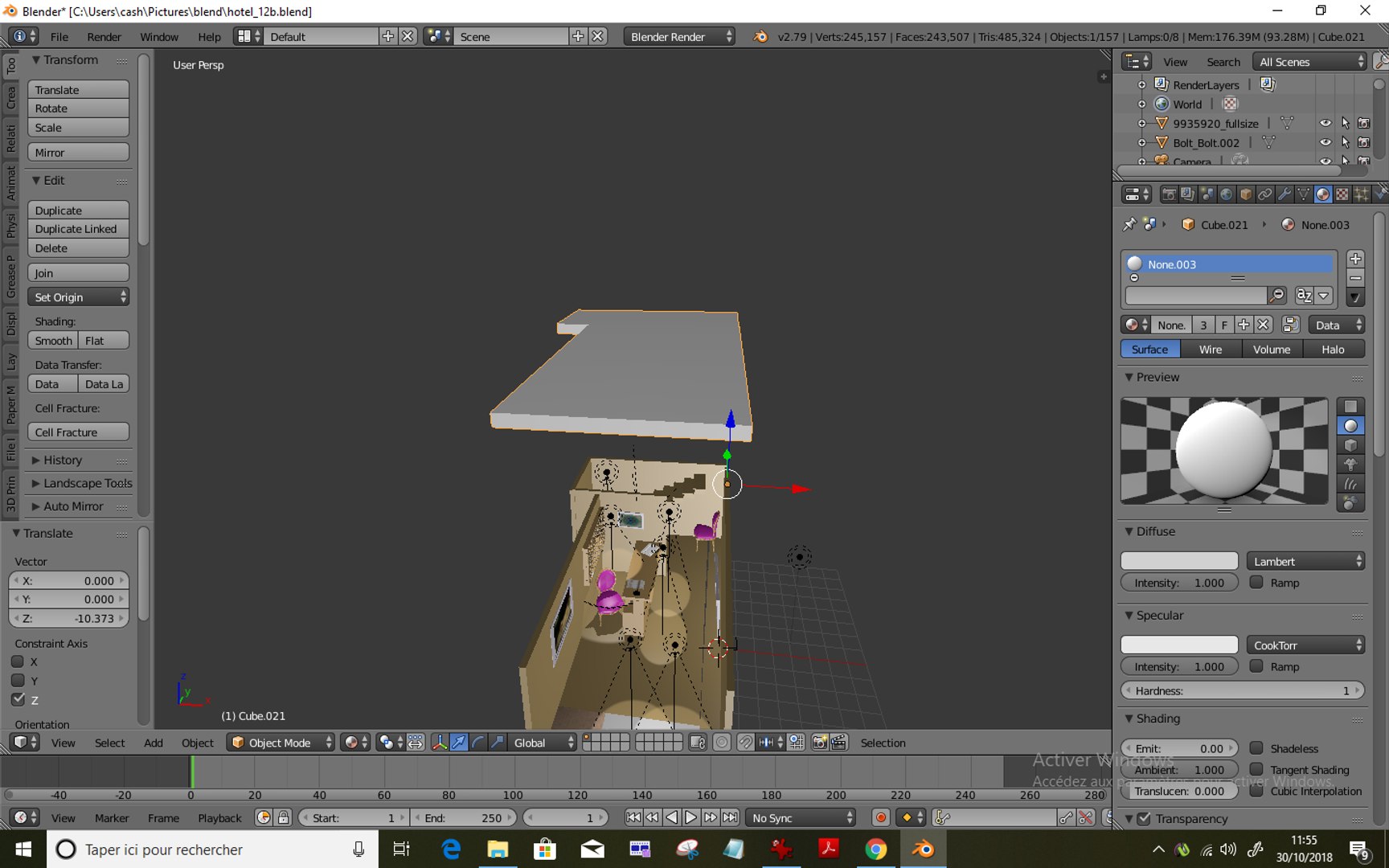Click the timeline record button
This screenshot has width=1389, height=868.
[x=881, y=817]
